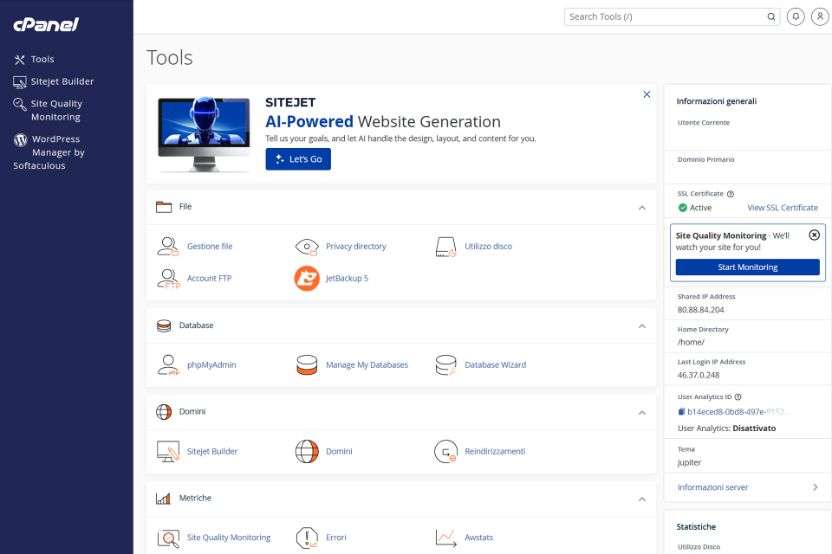The height and width of the screenshot is (554, 832).
Task: Click the Privacy directory eye icon
Action: [x=307, y=247]
